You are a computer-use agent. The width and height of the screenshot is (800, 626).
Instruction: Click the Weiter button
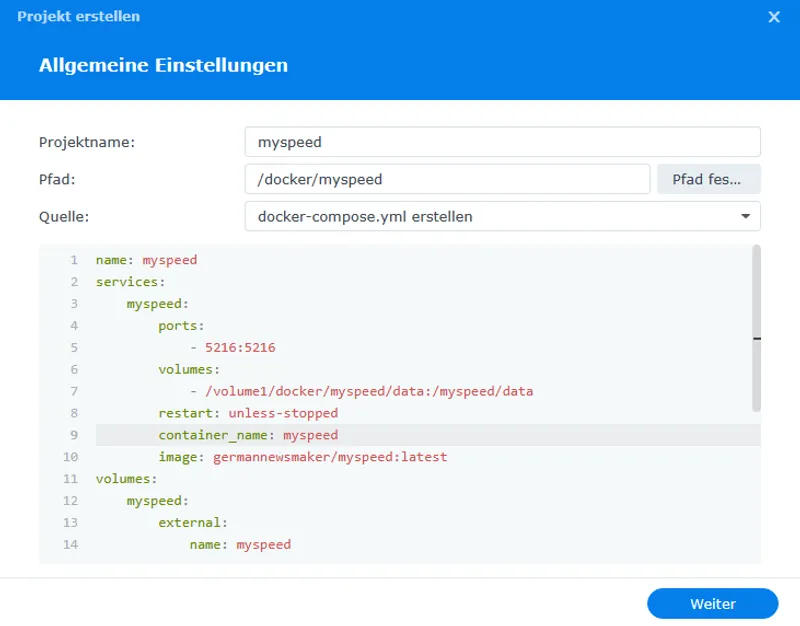tap(713, 603)
